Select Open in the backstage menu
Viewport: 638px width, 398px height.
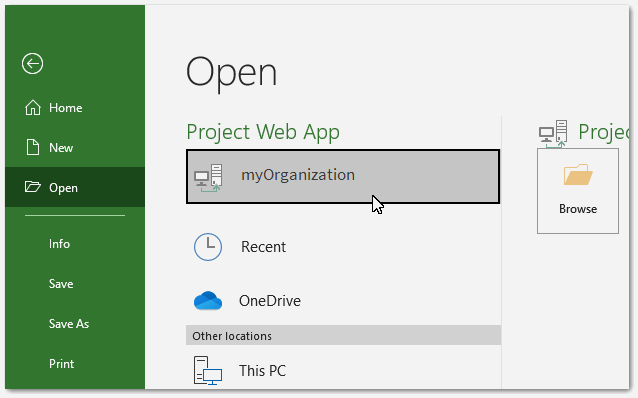click(75, 187)
